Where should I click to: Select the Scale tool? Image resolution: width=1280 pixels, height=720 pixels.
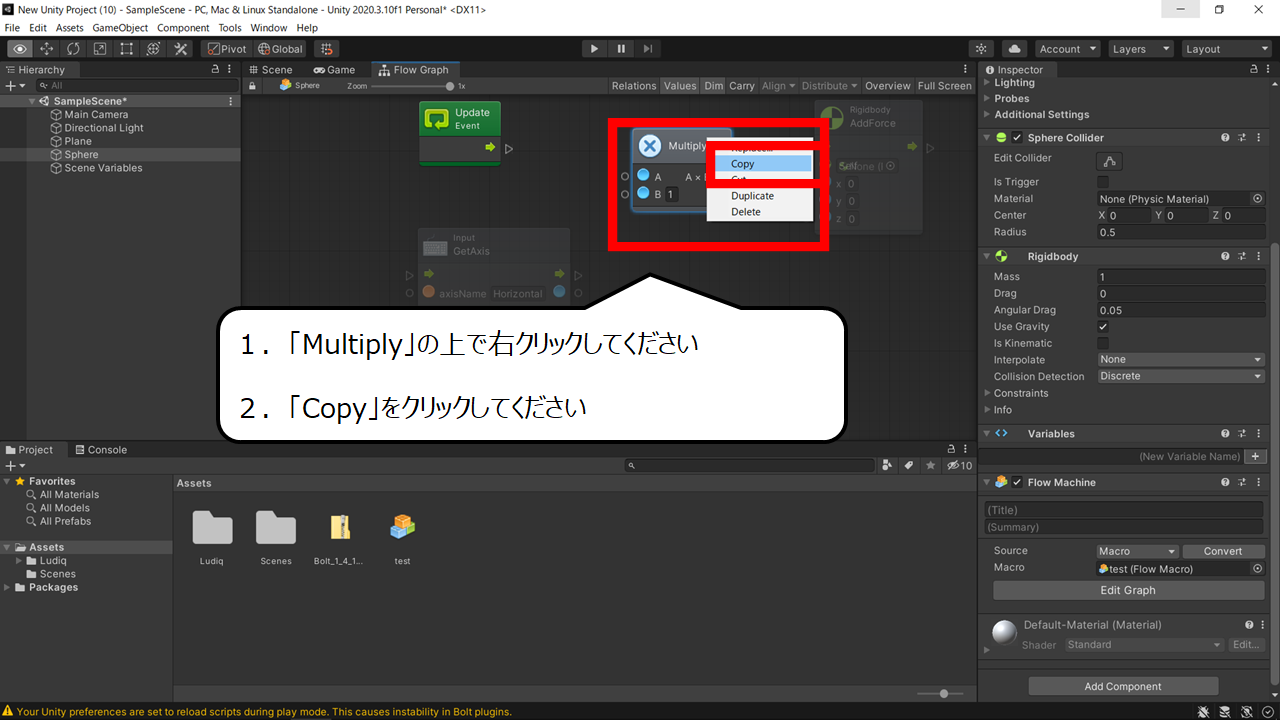[x=100, y=49]
